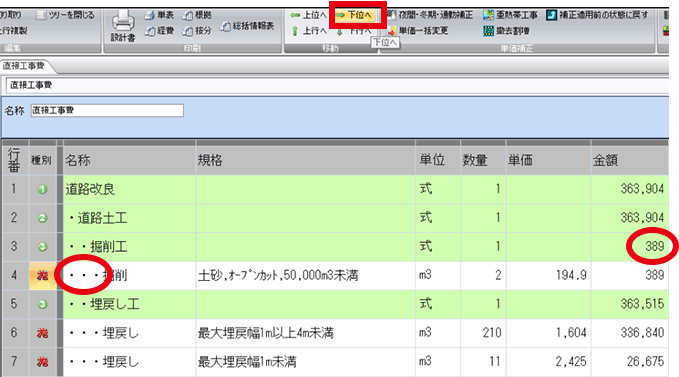Open the 設計書 print button
Screen dimensions: 679x377
[123, 26]
